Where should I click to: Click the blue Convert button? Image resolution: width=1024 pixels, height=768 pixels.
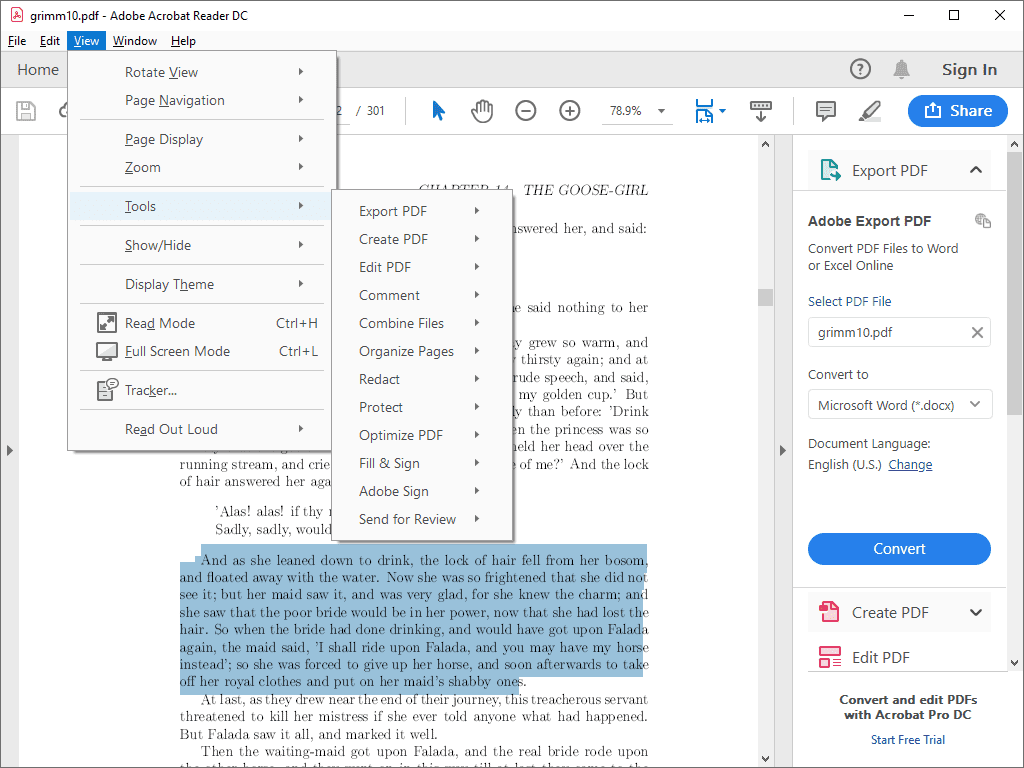click(x=899, y=549)
